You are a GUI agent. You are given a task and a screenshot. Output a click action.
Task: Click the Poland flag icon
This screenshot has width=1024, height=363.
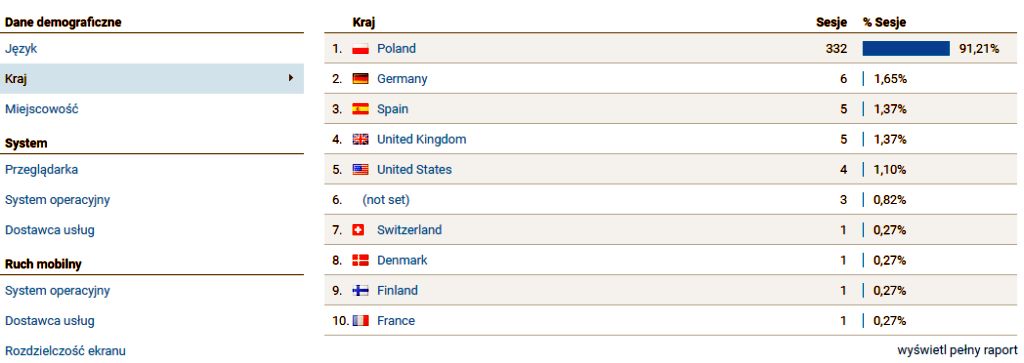(360, 49)
